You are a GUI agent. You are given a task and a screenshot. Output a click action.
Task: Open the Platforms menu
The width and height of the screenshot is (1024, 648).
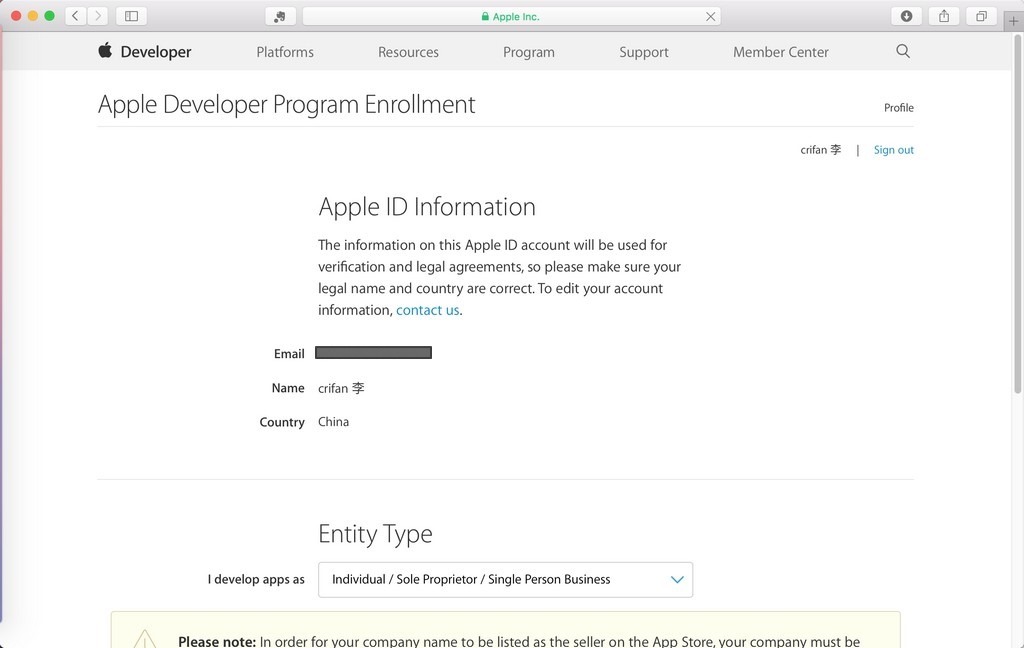coord(285,52)
